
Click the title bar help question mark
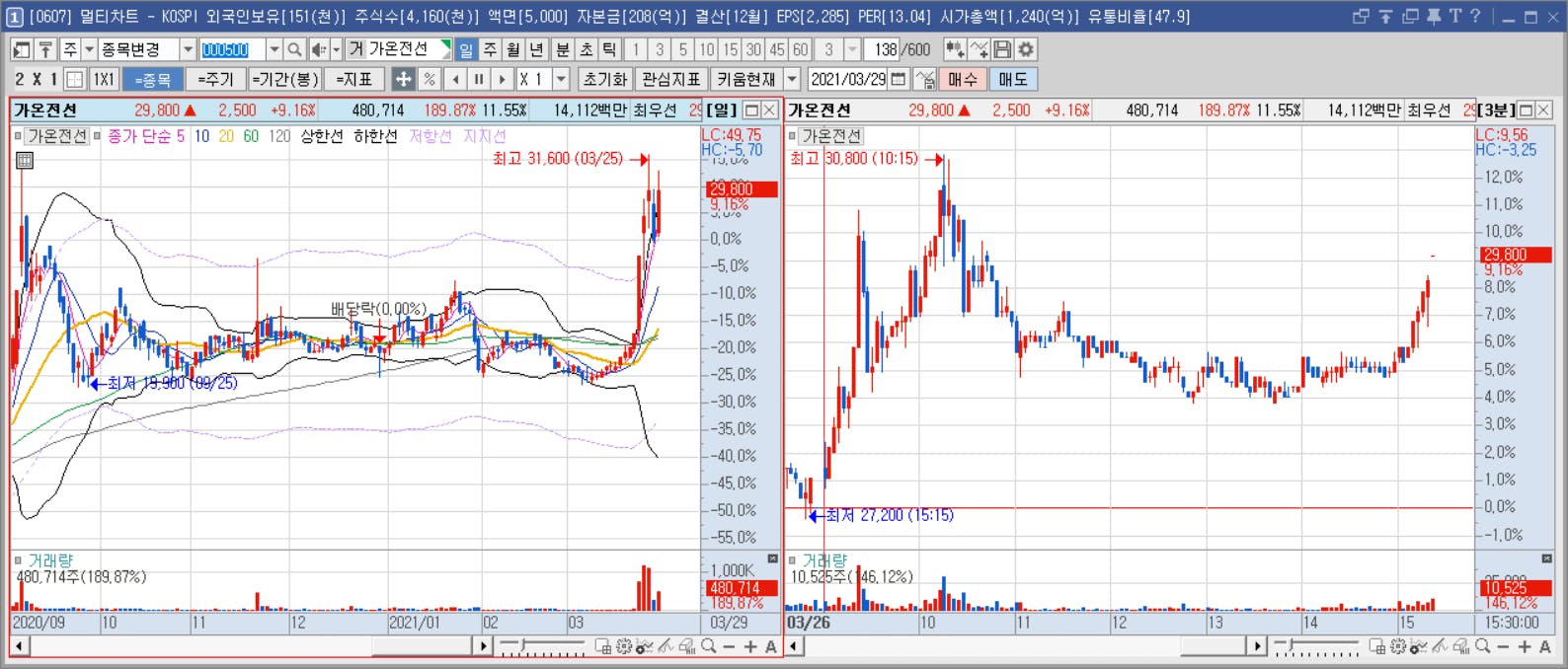[x=1475, y=16]
